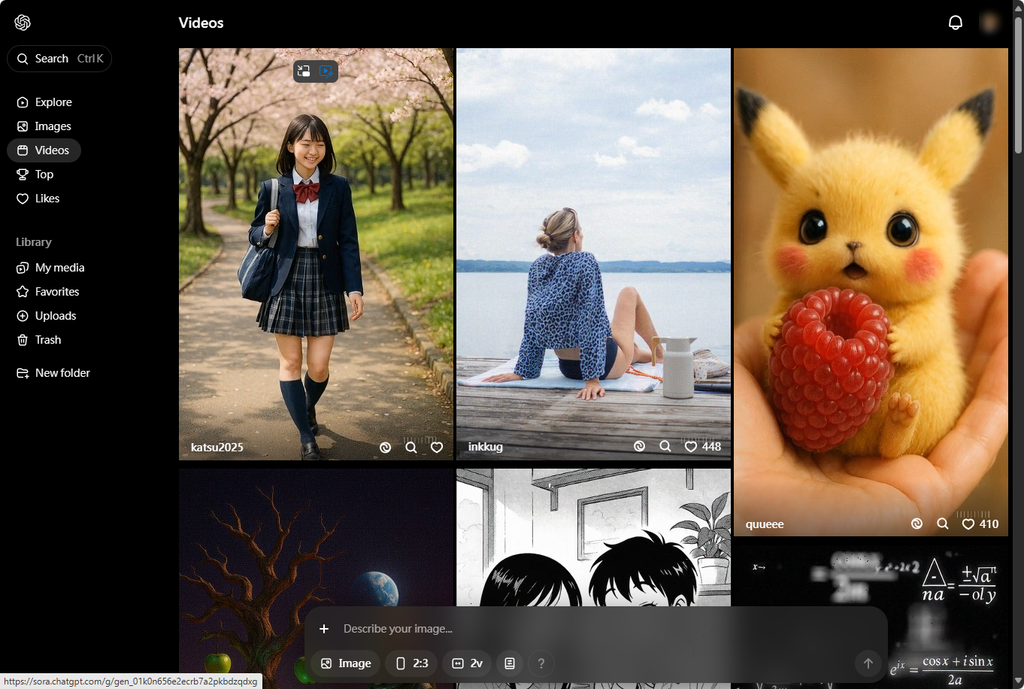Open the cherry blossom schoolgirl thumbnail

pos(316,254)
